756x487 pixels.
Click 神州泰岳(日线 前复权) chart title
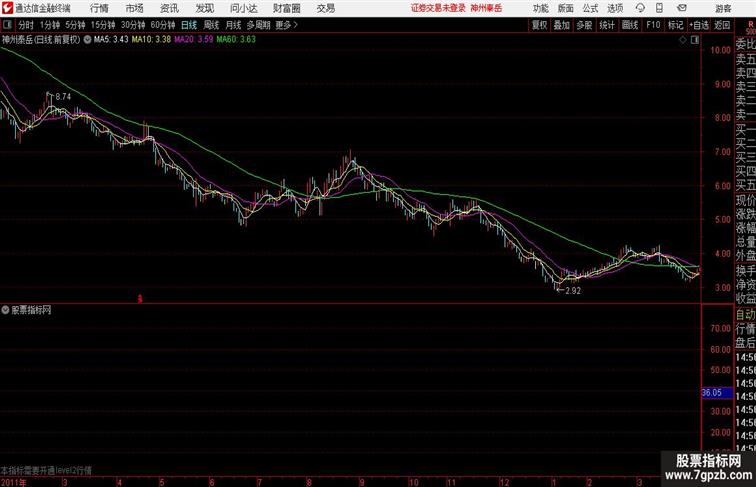(41, 40)
